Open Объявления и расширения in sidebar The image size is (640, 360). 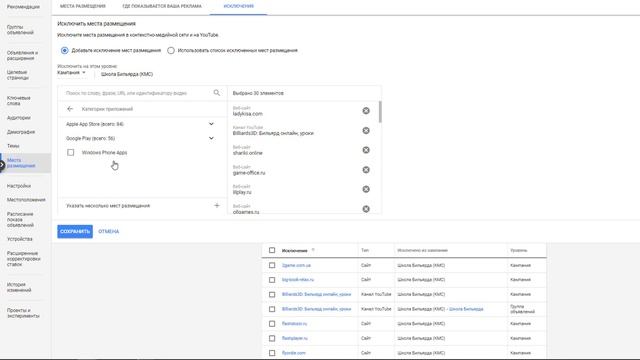click(22, 56)
